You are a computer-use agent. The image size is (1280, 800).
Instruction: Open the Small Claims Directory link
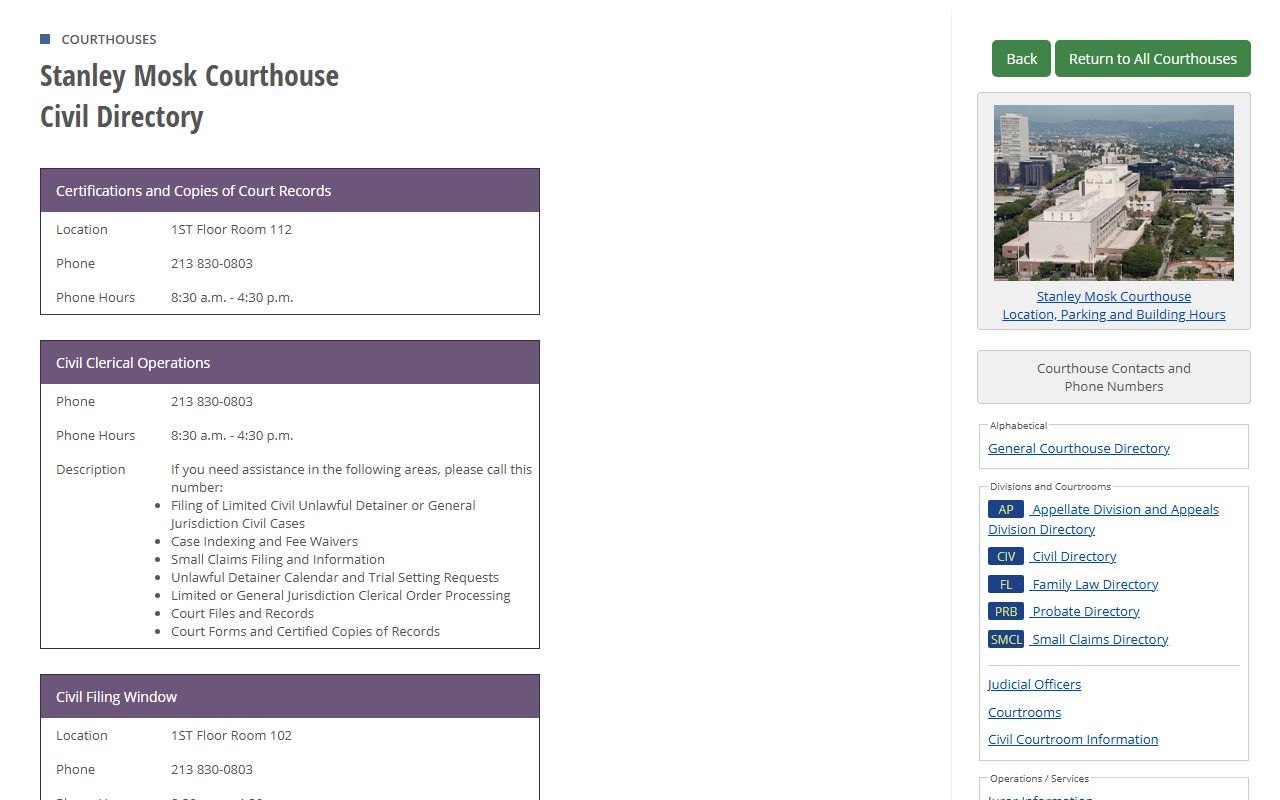coord(1099,639)
